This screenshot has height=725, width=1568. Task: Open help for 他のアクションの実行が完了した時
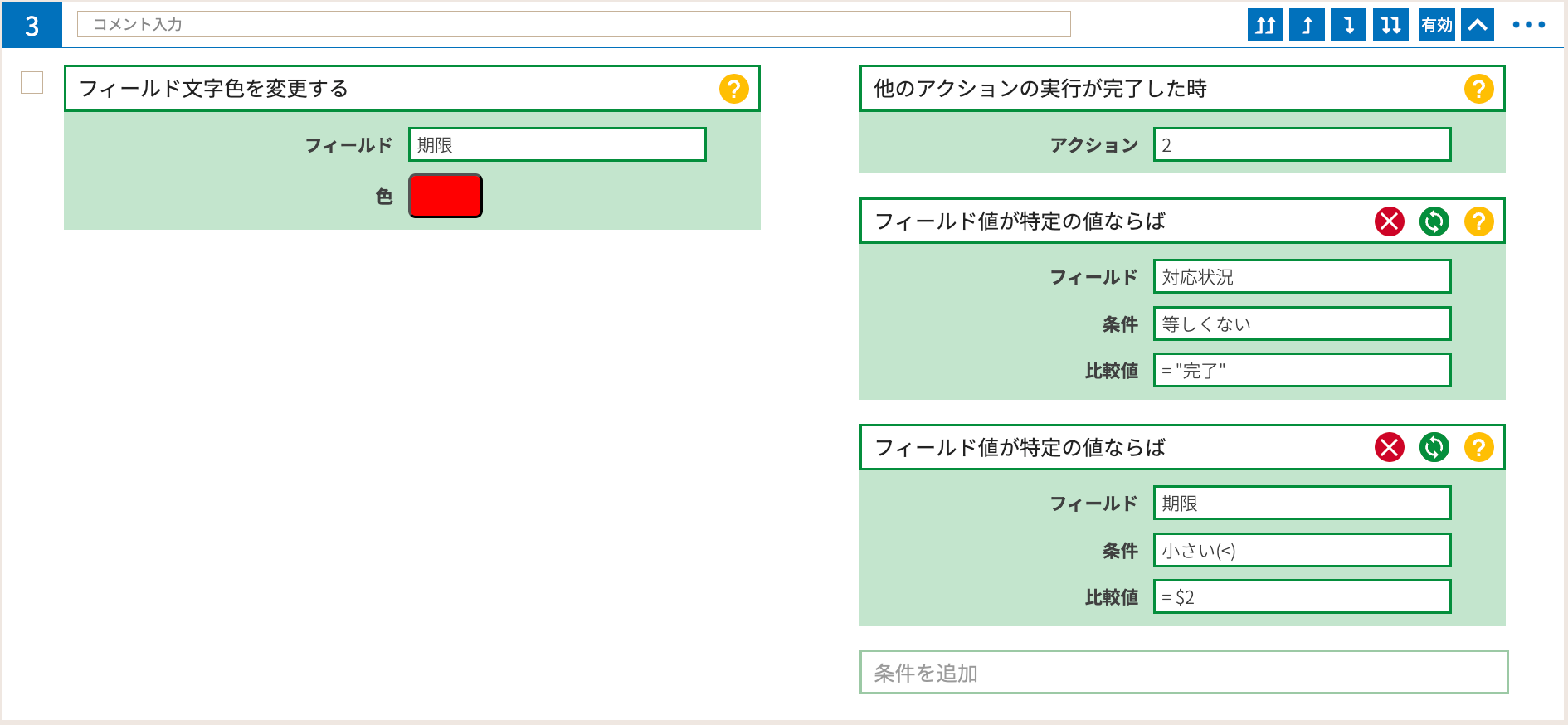[x=1478, y=89]
